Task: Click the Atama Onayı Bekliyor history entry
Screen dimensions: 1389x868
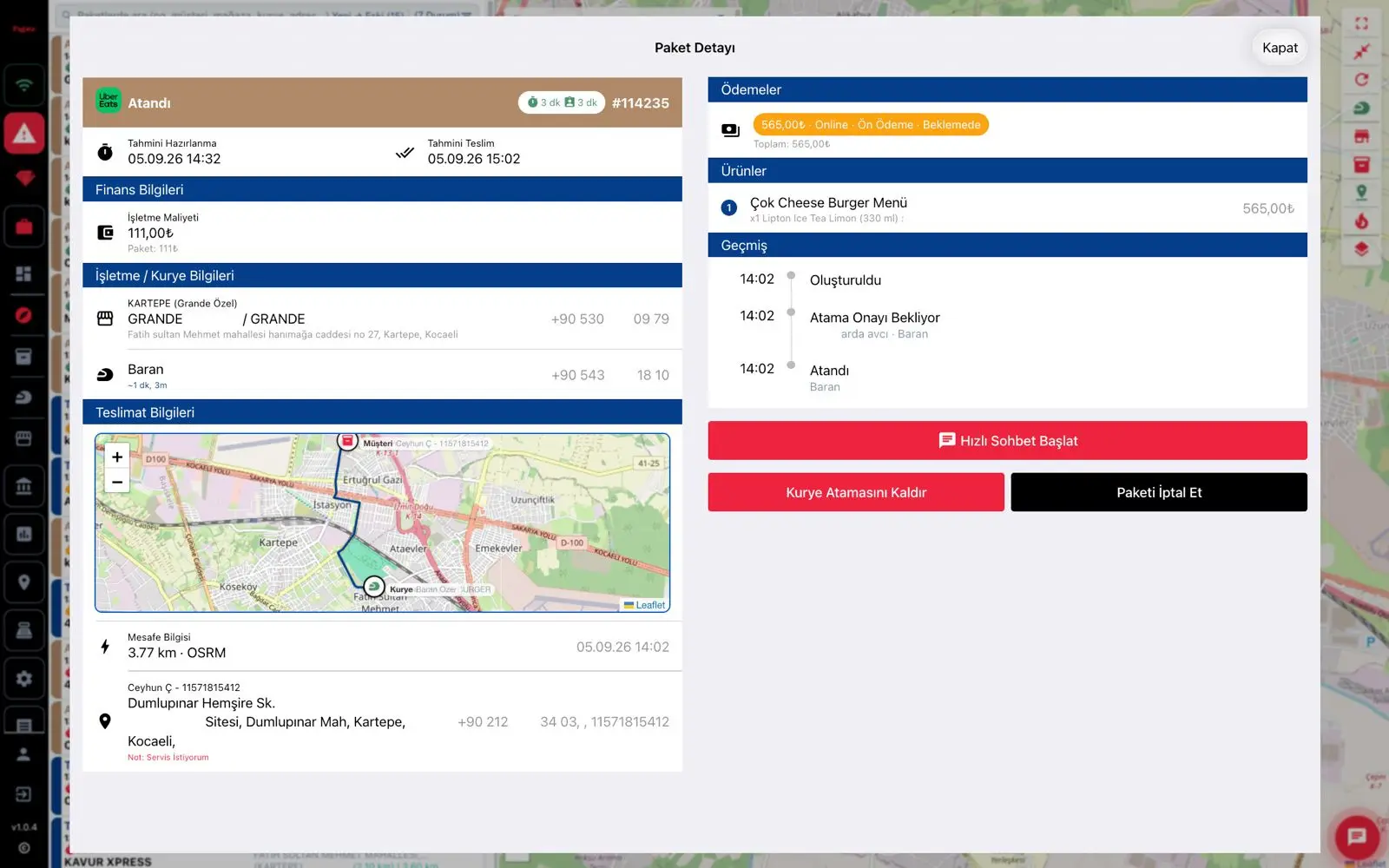Action: tap(875, 318)
